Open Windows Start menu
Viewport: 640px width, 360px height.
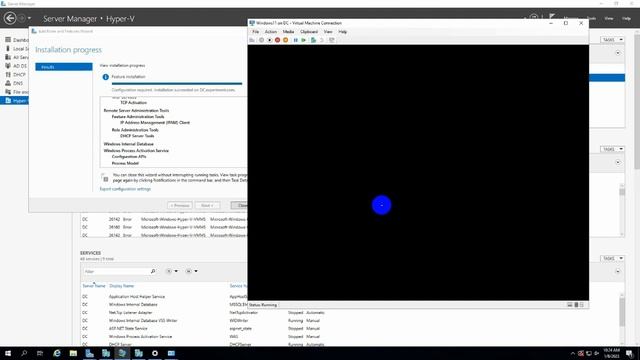click(8, 353)
